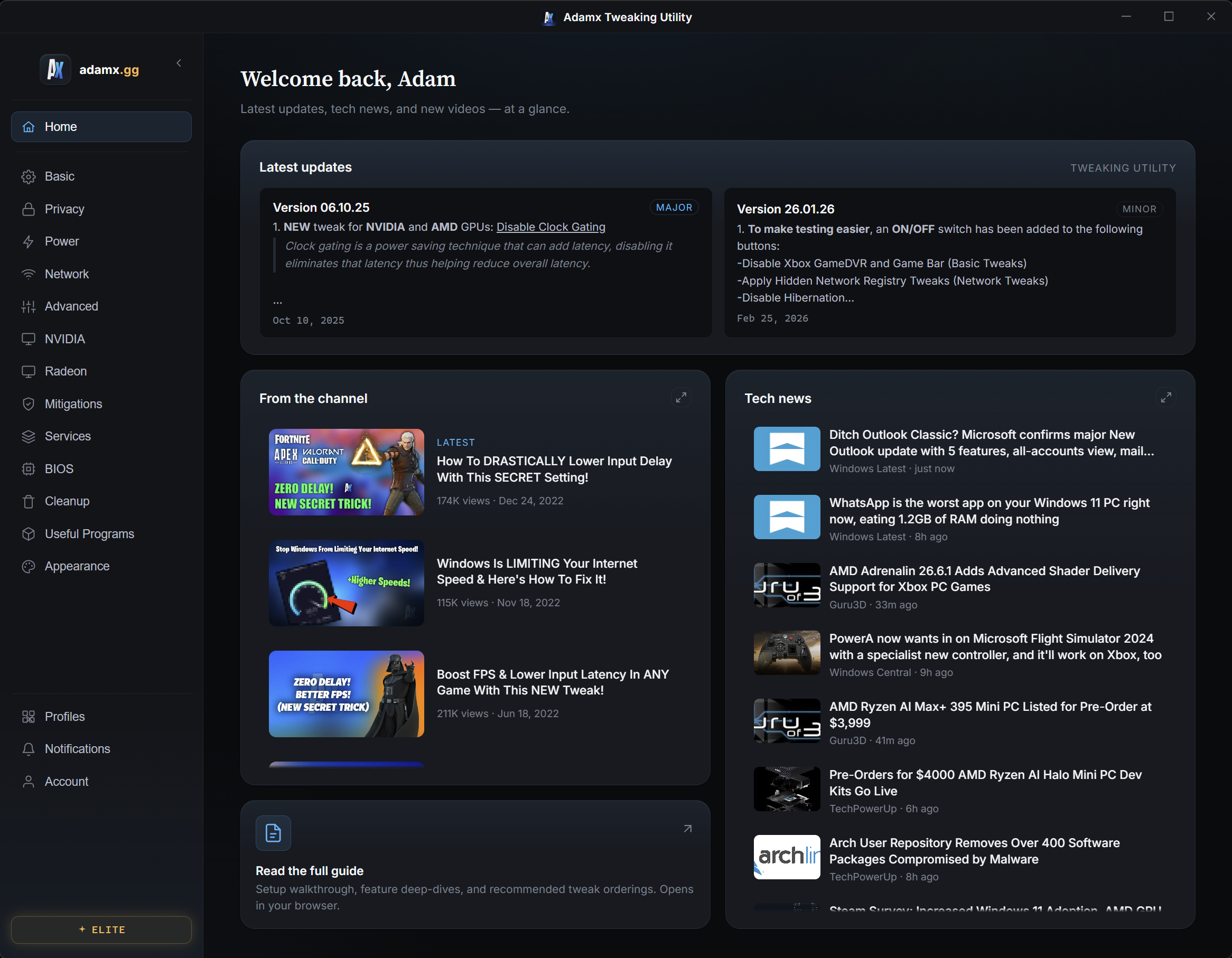
Task: Click the 'Oct 10, 2025' date text
Action: [x=308, y=320]
